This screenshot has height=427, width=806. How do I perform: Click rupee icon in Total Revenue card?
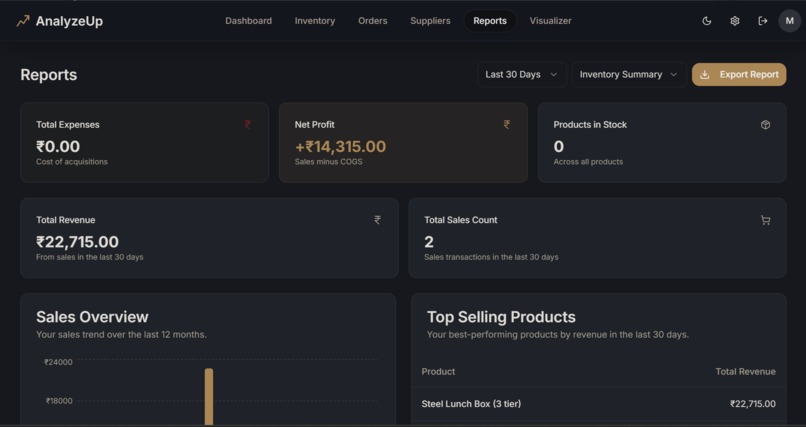377,220
